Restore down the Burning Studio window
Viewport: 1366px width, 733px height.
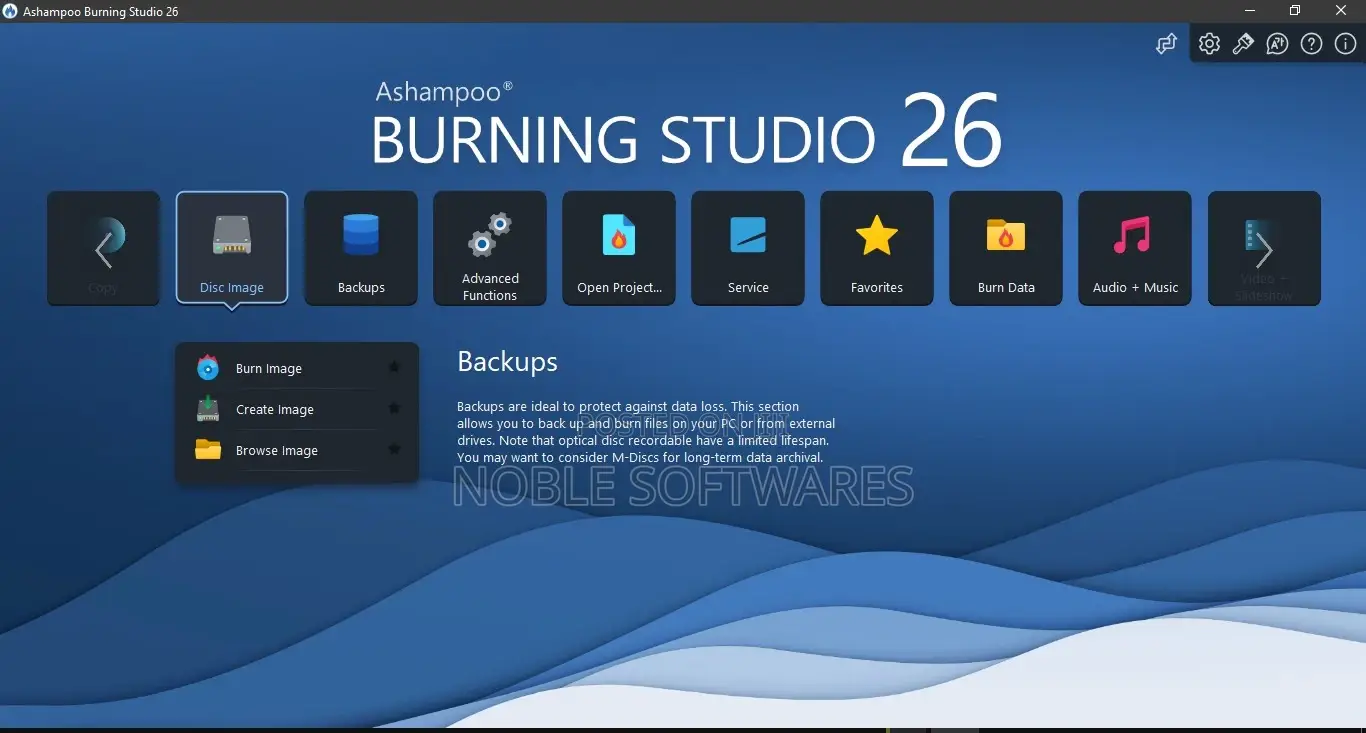coord(1295,11)
